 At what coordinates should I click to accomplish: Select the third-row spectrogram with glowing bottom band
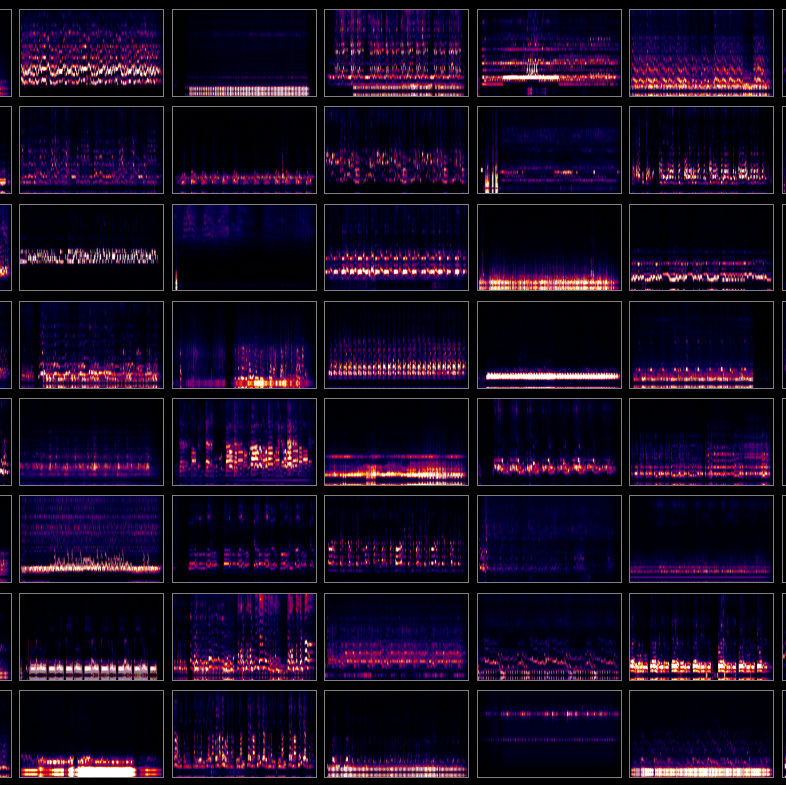549,247
